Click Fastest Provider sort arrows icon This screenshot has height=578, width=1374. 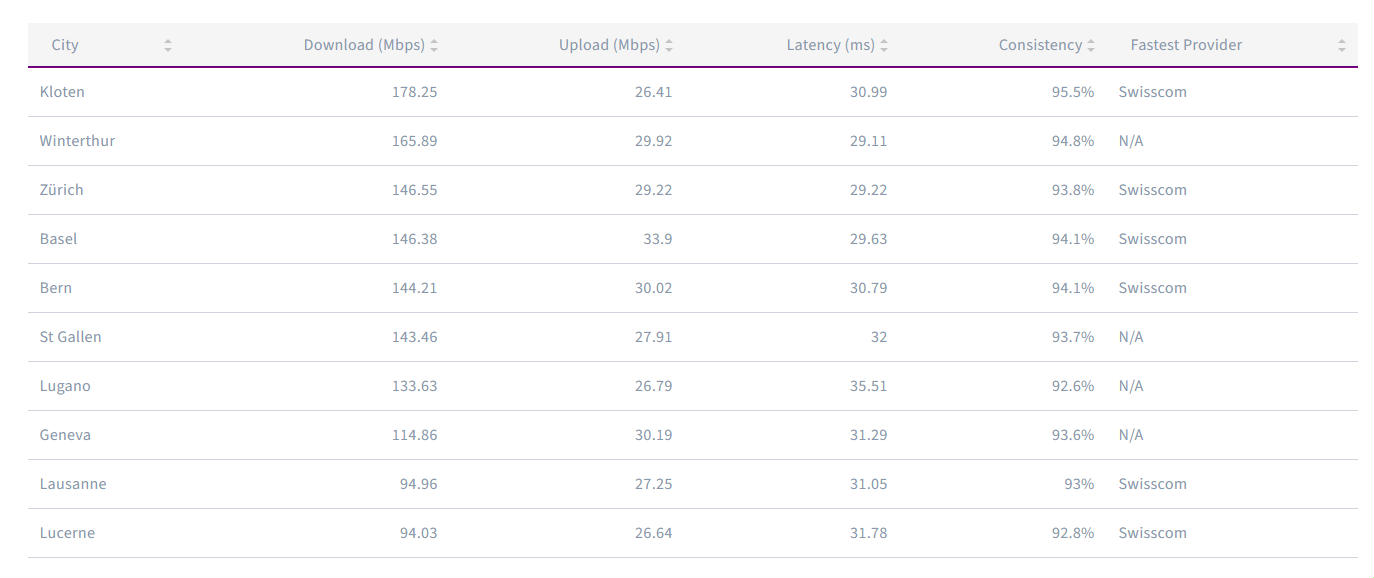pyautogui.click(x=1342, y=45)
